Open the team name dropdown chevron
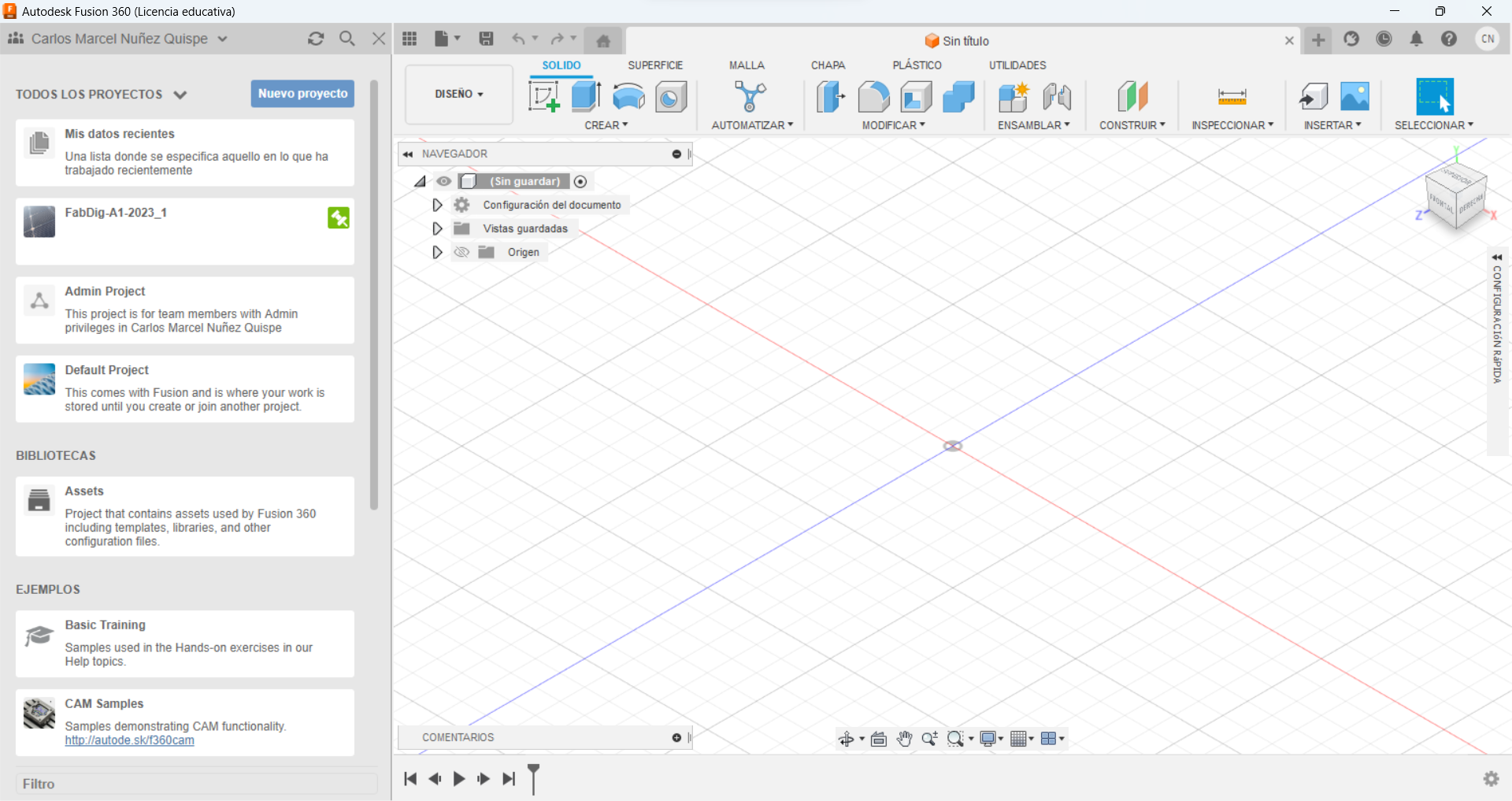 tap(223, 39)
